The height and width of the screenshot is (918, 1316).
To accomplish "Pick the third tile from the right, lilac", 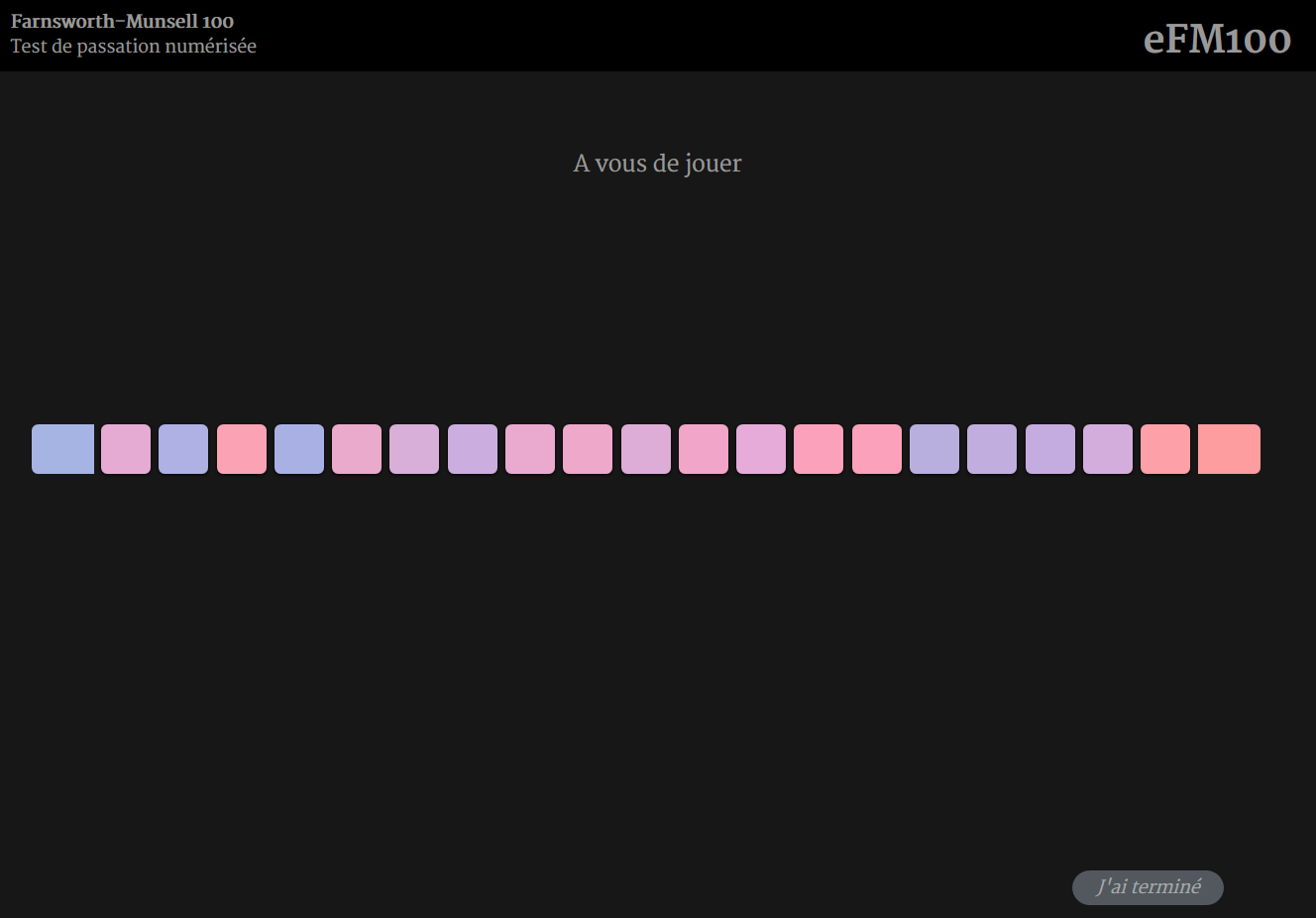I will [1108, 449].
